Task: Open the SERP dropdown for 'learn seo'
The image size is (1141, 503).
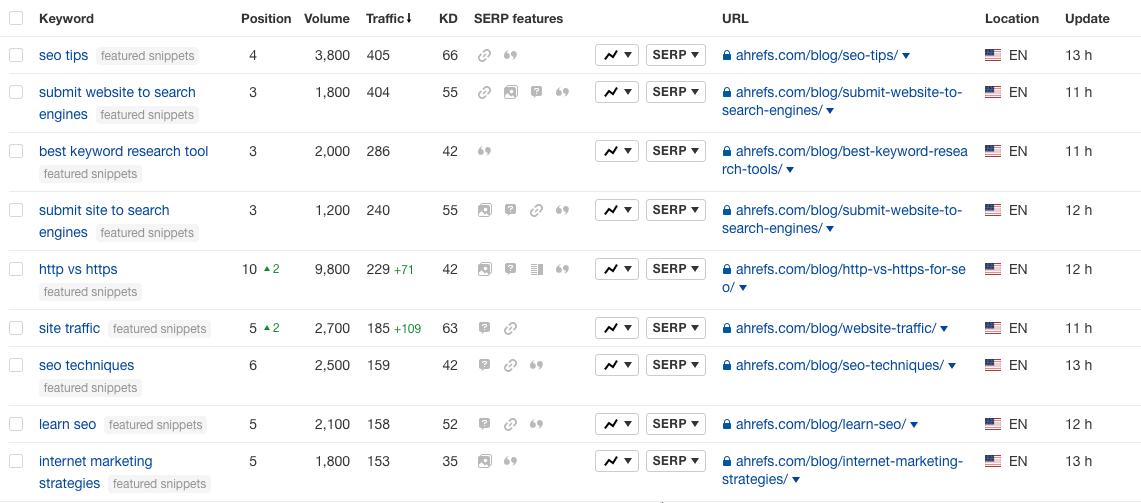Action: pyautogui.click(x=676, y=424)
